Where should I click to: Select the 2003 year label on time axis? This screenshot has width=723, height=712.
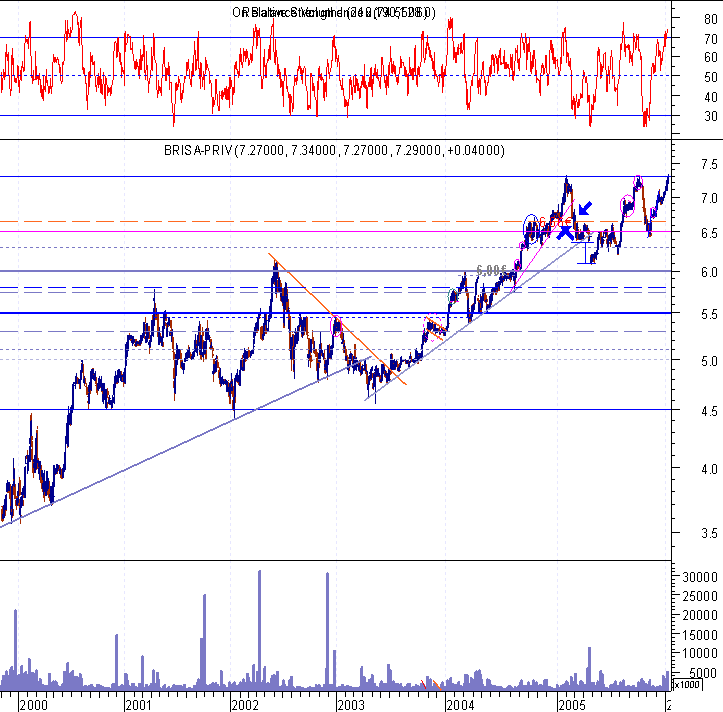(351, 705)
